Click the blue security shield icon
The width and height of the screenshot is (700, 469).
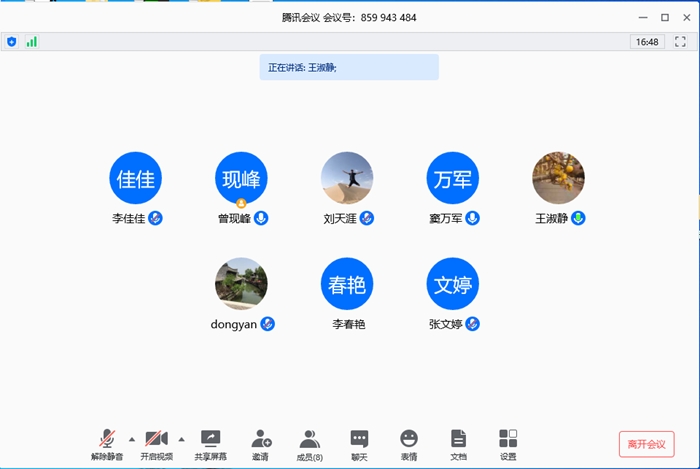point(12,42)
